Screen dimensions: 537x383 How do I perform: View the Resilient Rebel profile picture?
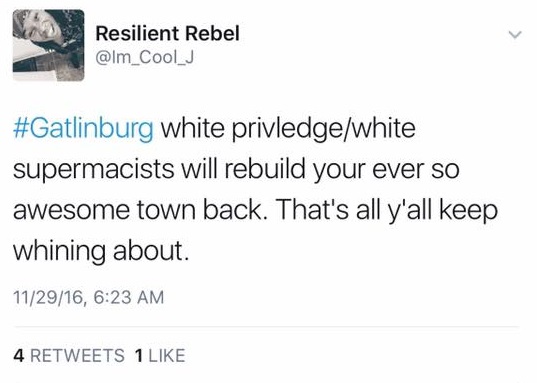click(x=49, y=45)
